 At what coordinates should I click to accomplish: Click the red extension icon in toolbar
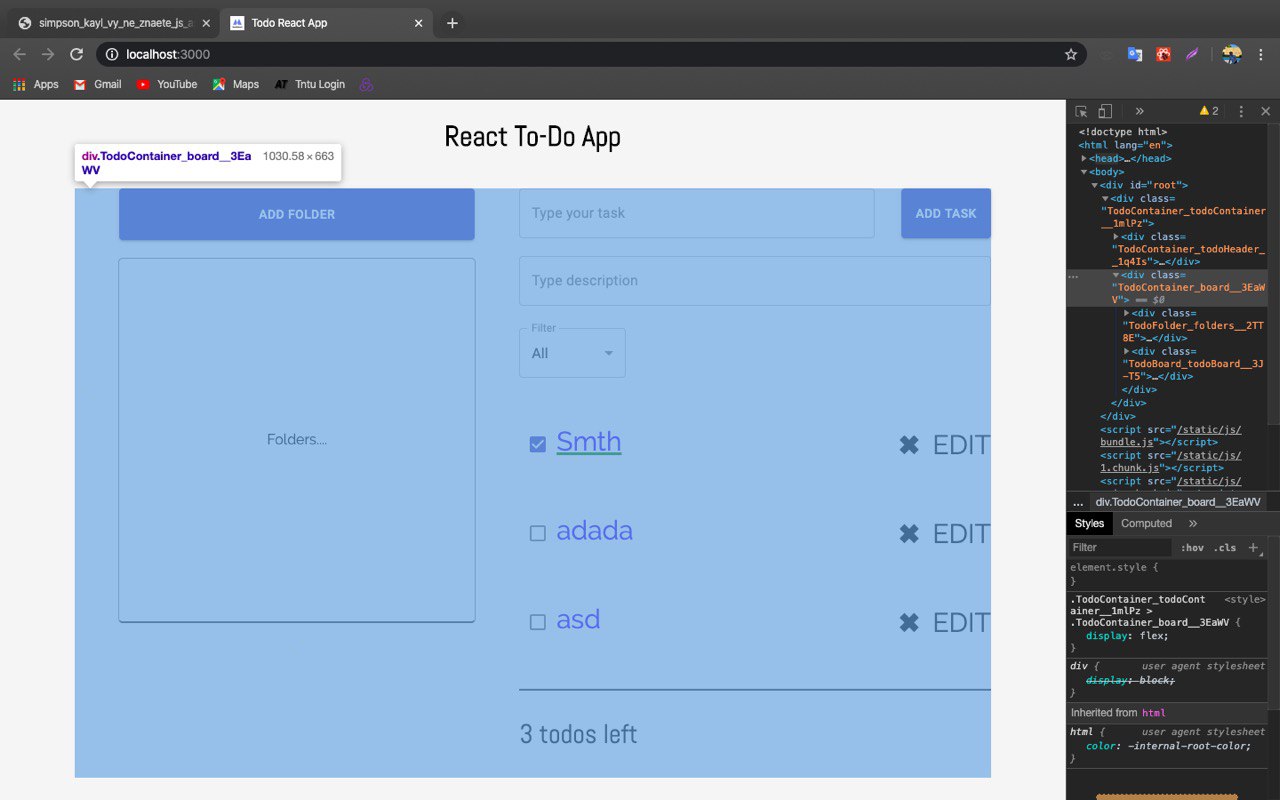tap(1164, 54)
